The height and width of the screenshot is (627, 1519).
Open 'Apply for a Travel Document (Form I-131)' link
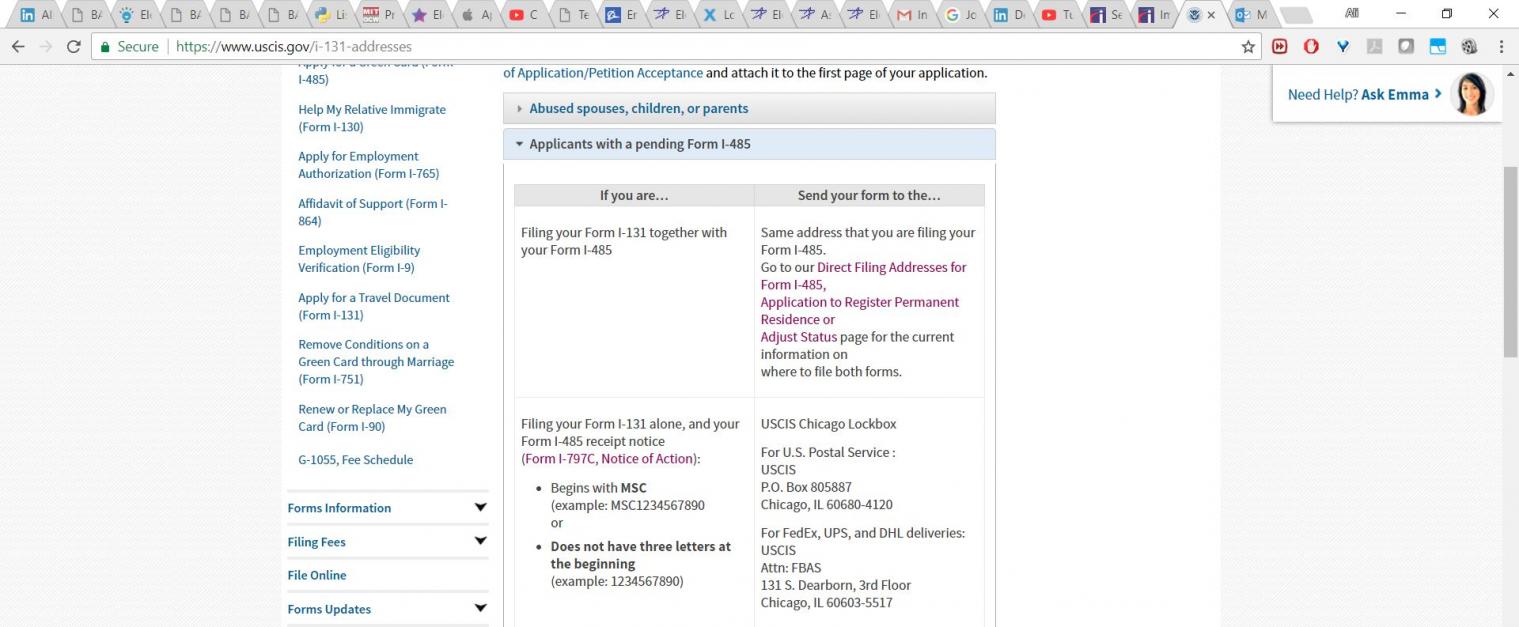point(373,306)
